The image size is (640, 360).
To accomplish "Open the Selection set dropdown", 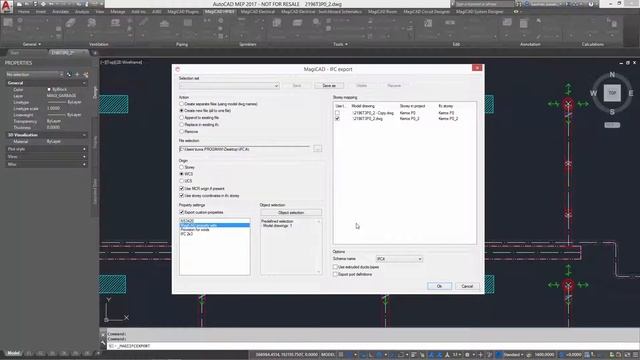I will coord(229,86).
